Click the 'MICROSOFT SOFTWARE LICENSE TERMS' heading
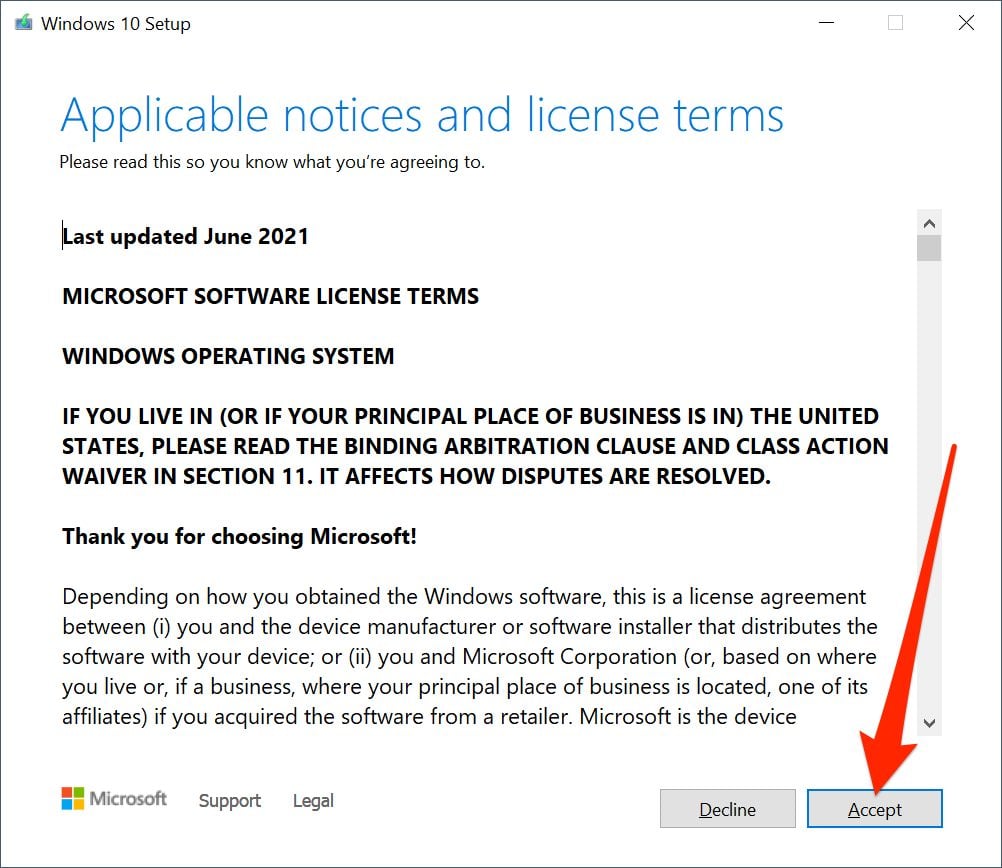 tap(270, 297)
